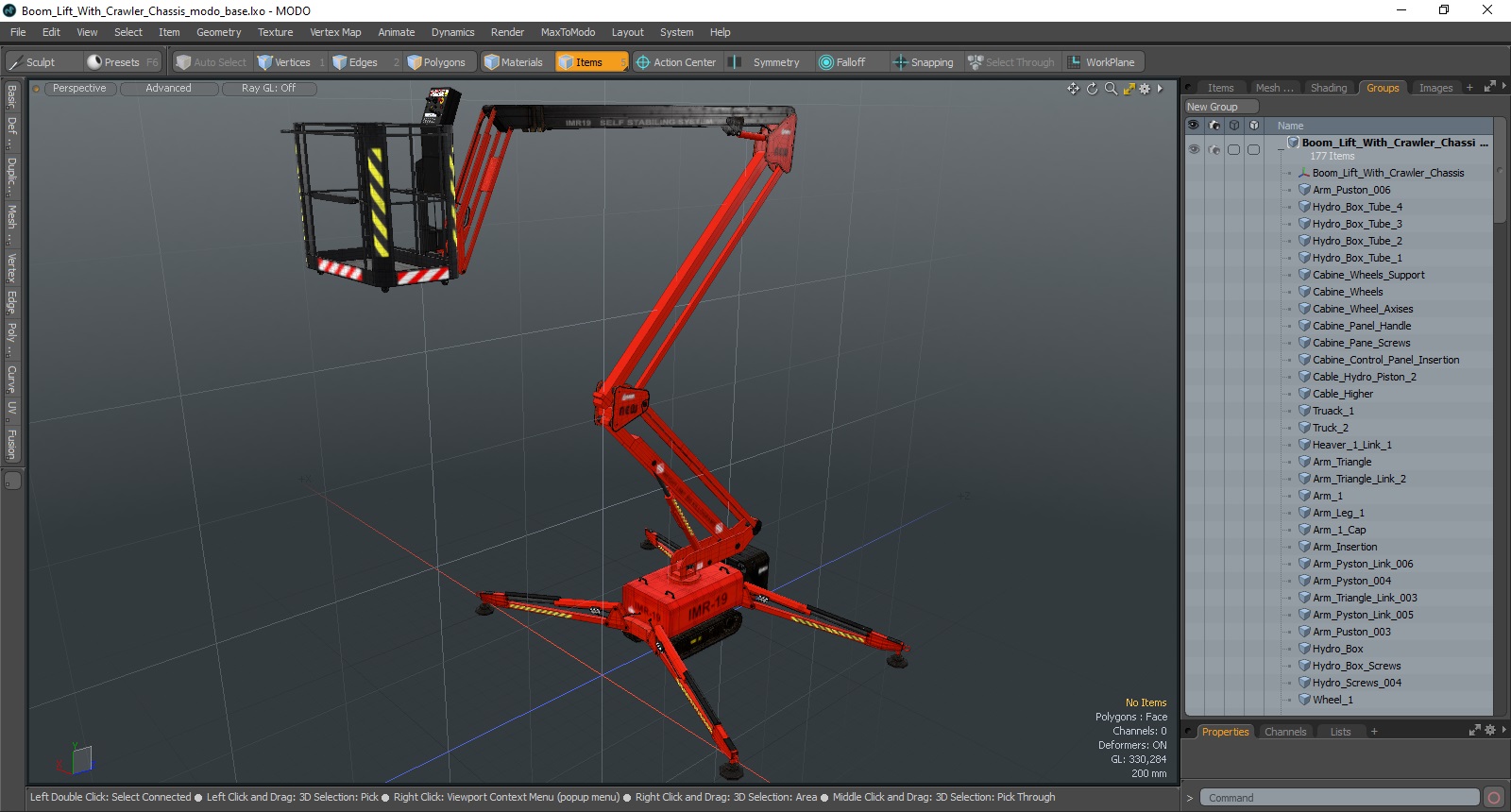Switch to the Lists tab
1511x812 pixels.
[x=1340, y=732]
